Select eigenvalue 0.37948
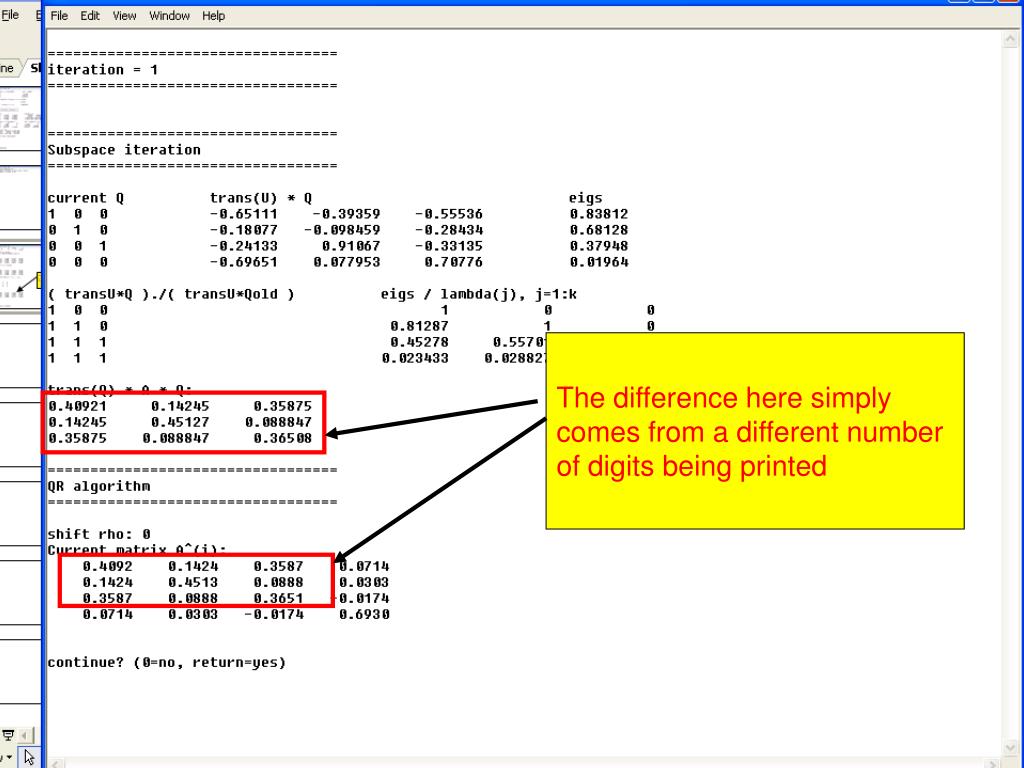1024x768 pixels. tap(598, 246)
